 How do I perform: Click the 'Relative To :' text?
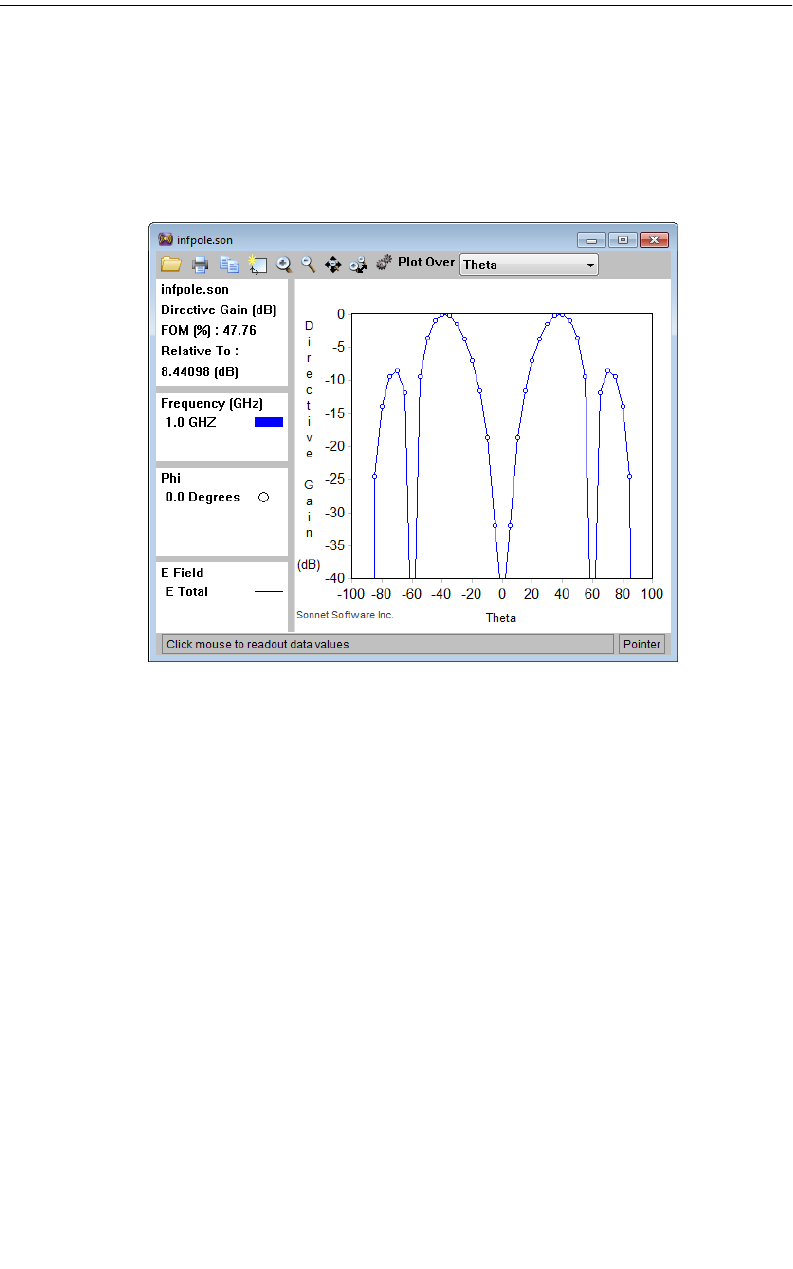(x=200, y=351)
